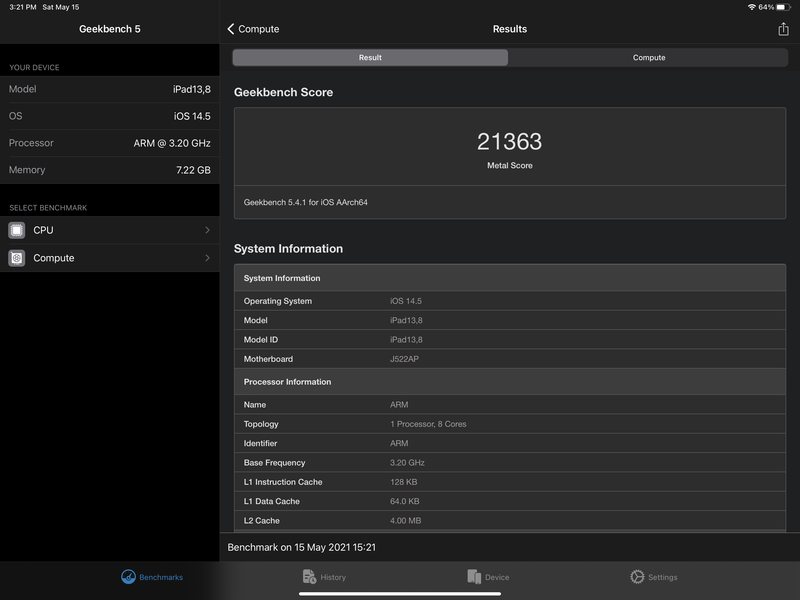Image resolution: width=800 pixels, height=600 pixels.
Task: Tap the battery indicator in status bar
Action: pos(784,7)
